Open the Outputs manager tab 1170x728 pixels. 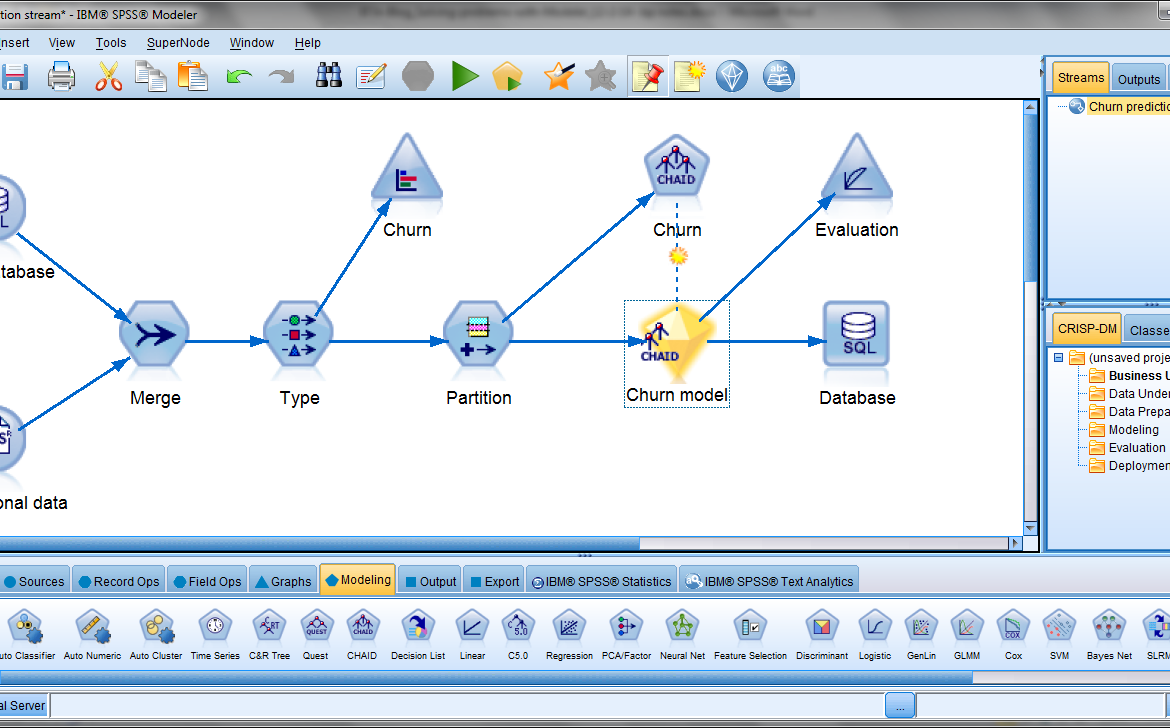[x=1139, y=79]
